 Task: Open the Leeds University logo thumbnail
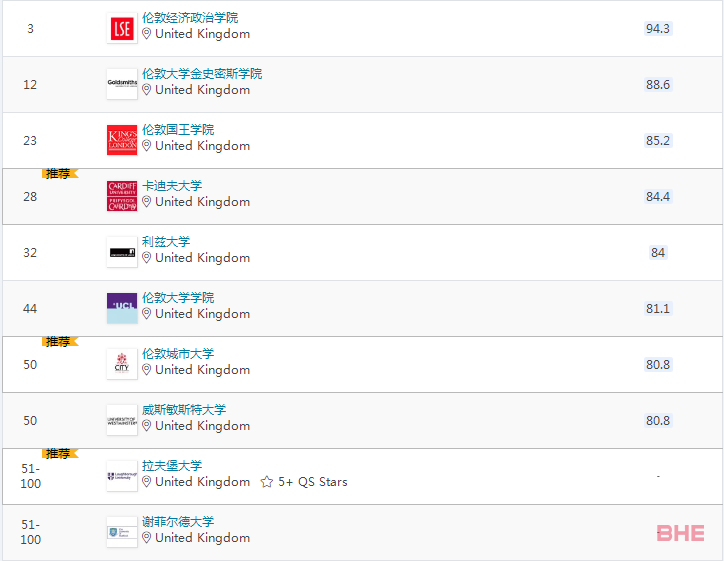click(x=122, y=252)
